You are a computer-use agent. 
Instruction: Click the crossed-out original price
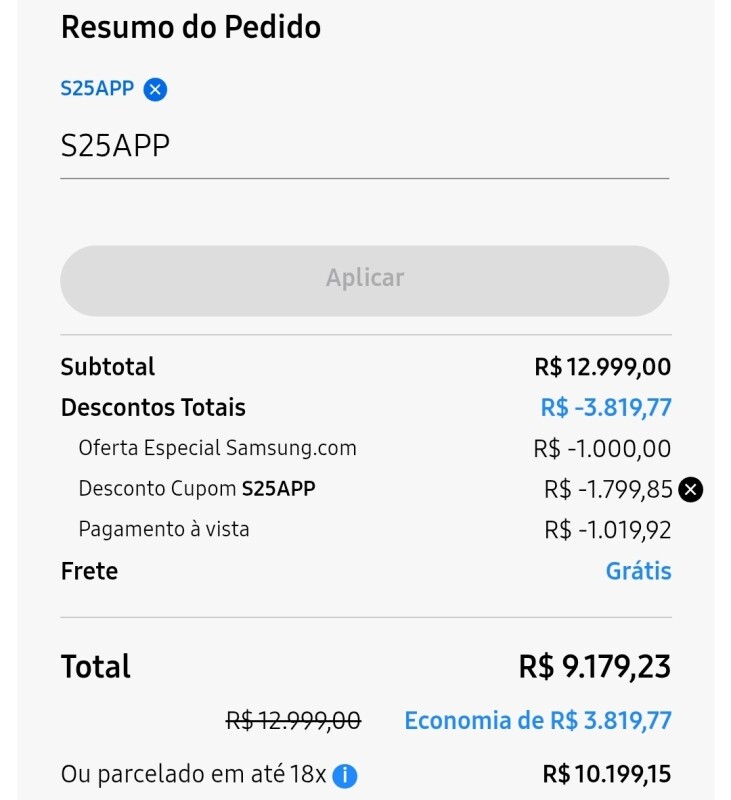pyautogui.click(x=293, y=720)
